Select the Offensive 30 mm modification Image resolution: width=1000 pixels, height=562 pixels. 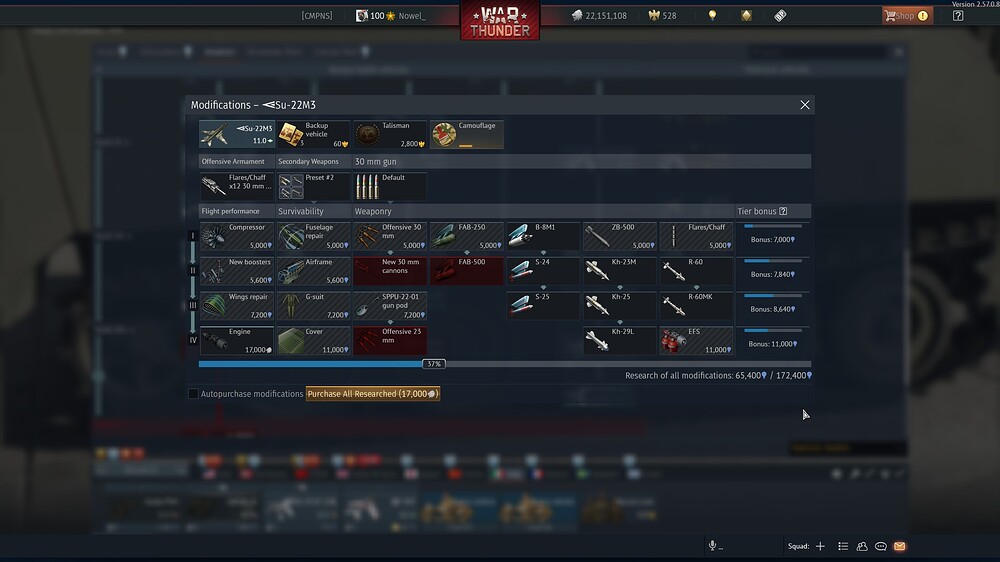(x=390, y=236)
